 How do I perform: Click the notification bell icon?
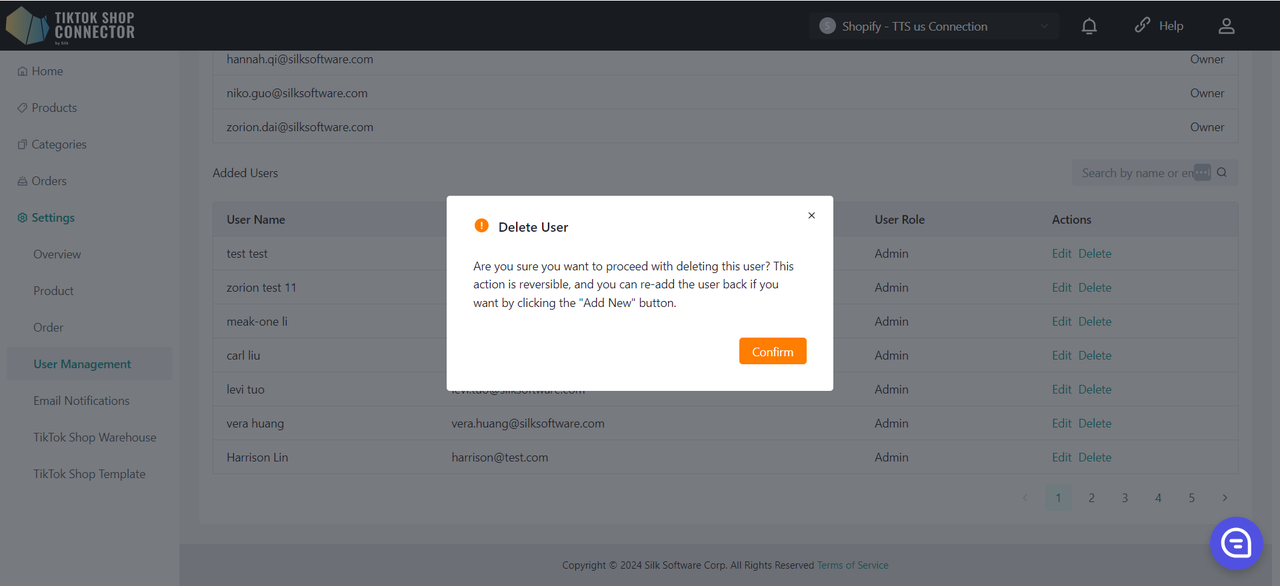pos(1089,27)
